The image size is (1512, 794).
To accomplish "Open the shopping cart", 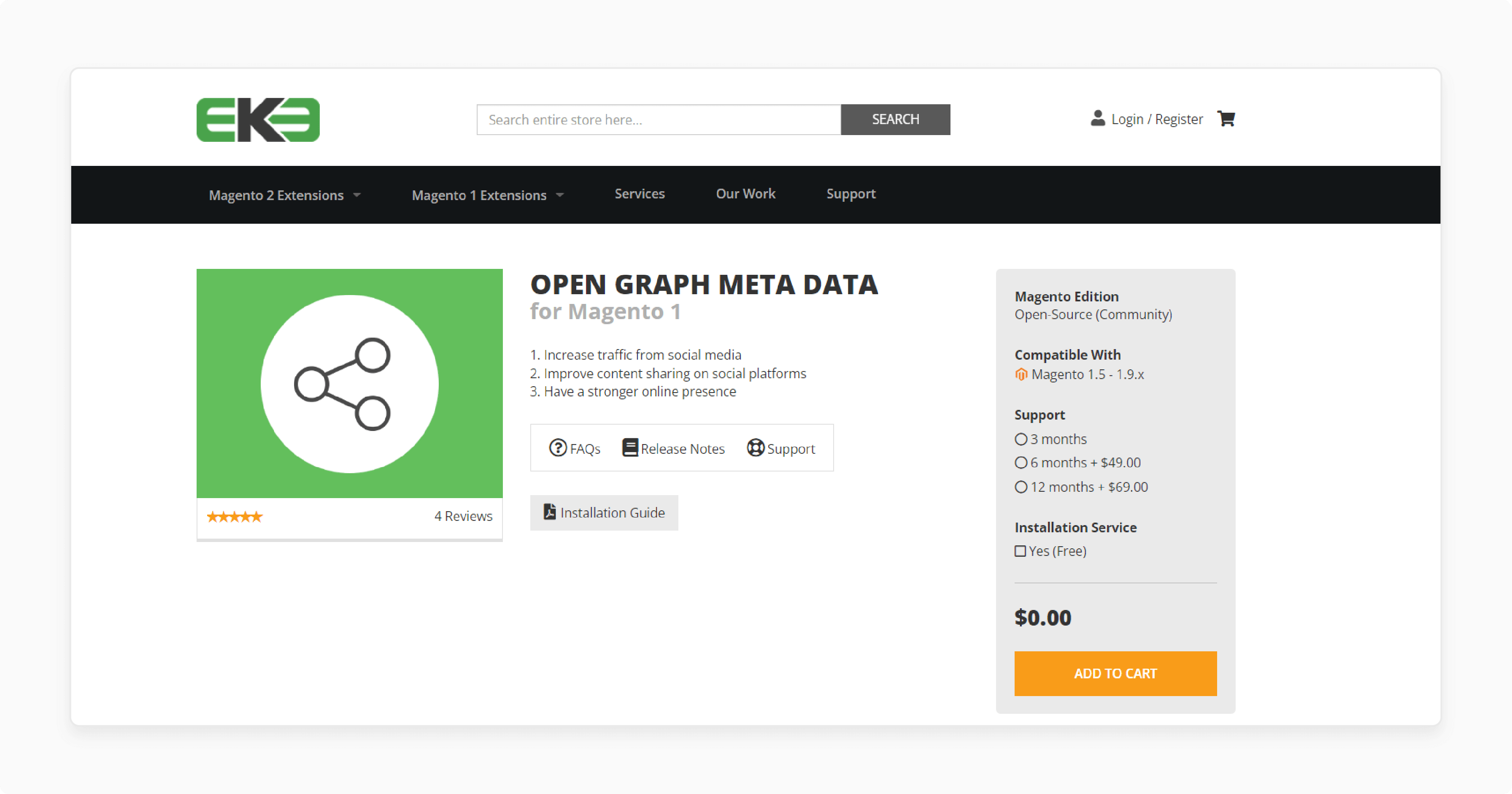I will coord(1226,119).
